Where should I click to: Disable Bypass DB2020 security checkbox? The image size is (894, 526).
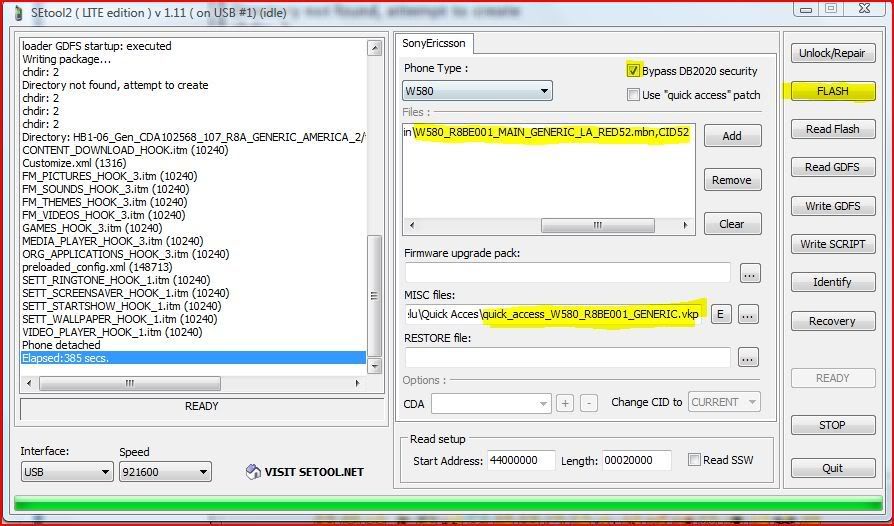click(x=633, y=71)
